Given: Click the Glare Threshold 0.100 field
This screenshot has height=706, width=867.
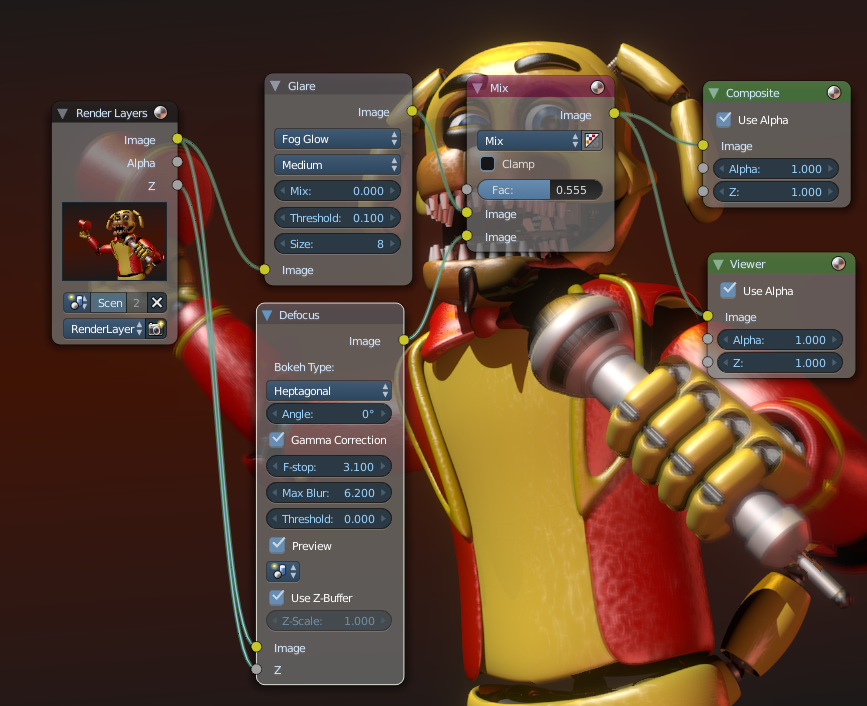Looking at the screenshot, I should coord(337,218).
